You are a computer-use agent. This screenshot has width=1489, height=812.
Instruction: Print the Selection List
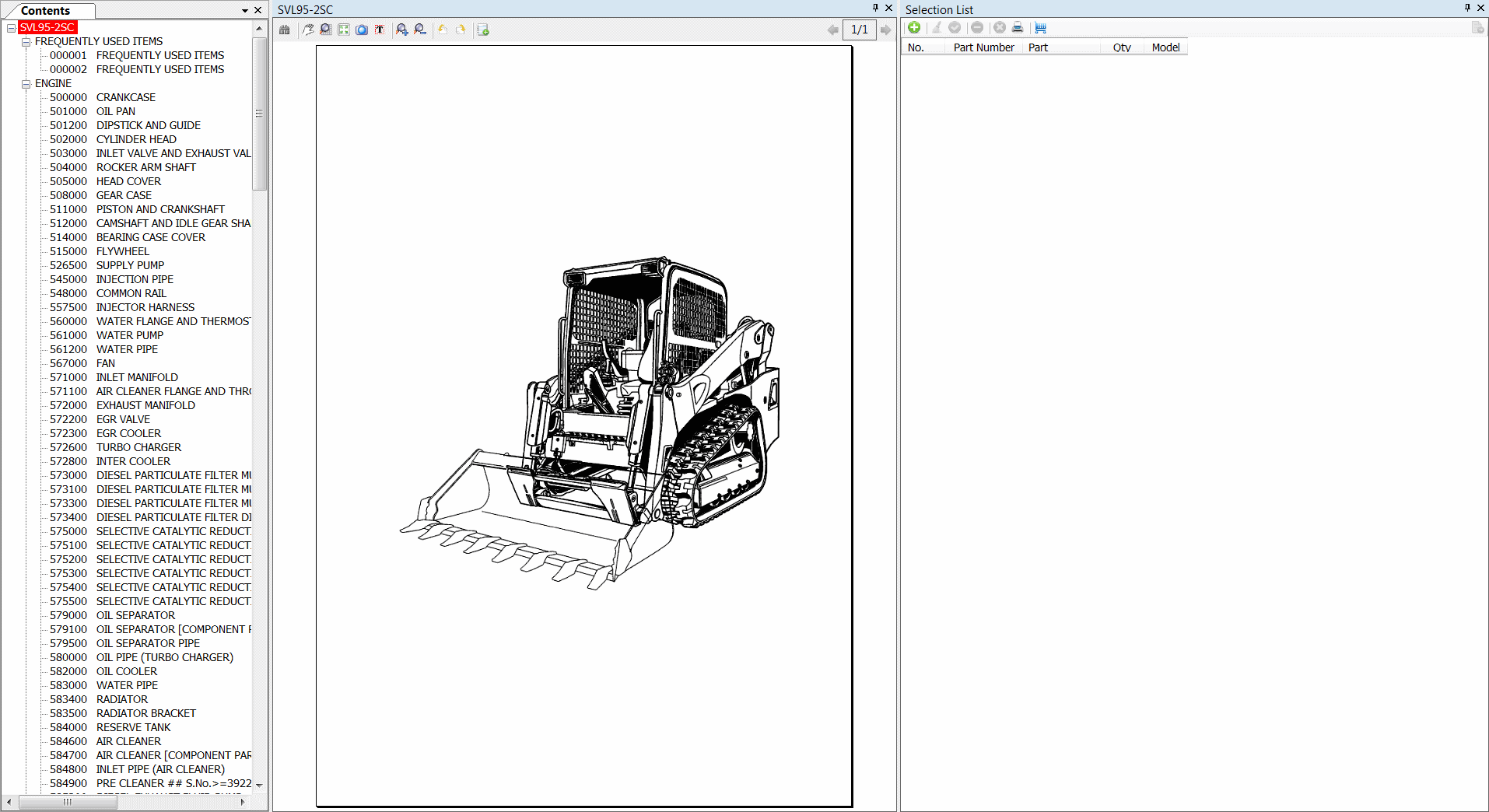[x=1018, y=28]
